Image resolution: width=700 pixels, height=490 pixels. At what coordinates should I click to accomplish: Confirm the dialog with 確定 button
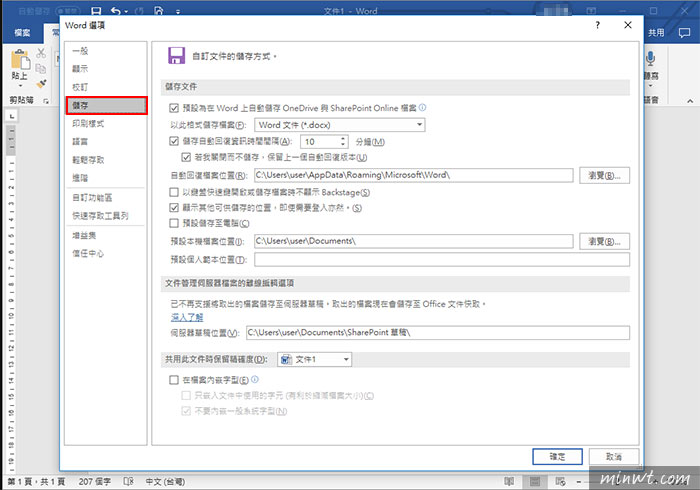pos(557,457)
